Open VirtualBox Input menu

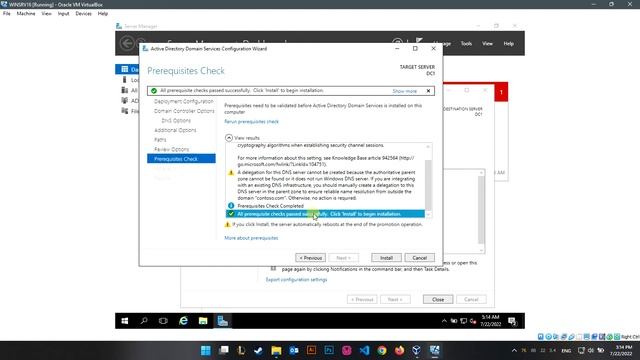(x=63, y=13)
